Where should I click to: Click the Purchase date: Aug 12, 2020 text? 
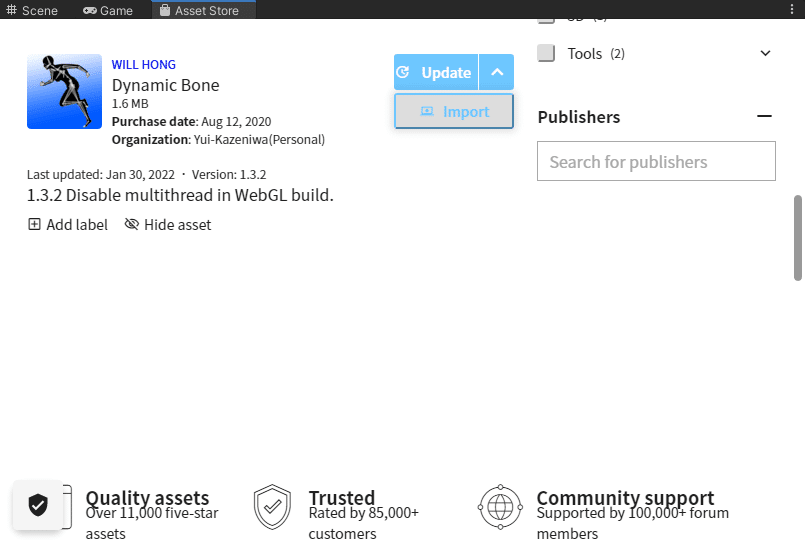click(191, 122)
